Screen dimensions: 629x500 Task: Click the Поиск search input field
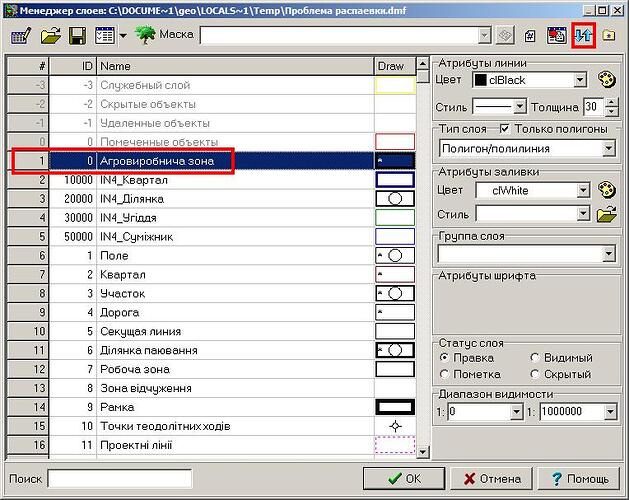[120, 478]
